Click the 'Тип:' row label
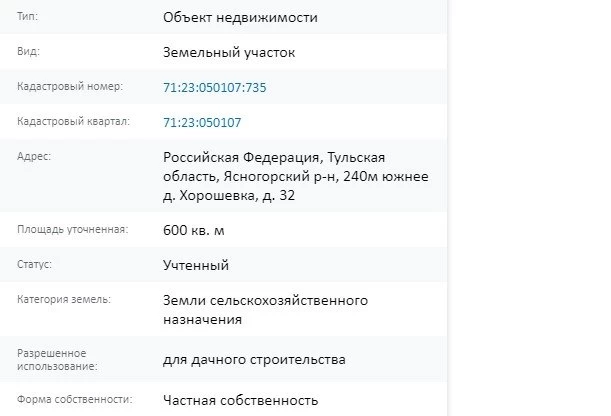This screenshot has width=611, height=416. [x=30, y=17]
